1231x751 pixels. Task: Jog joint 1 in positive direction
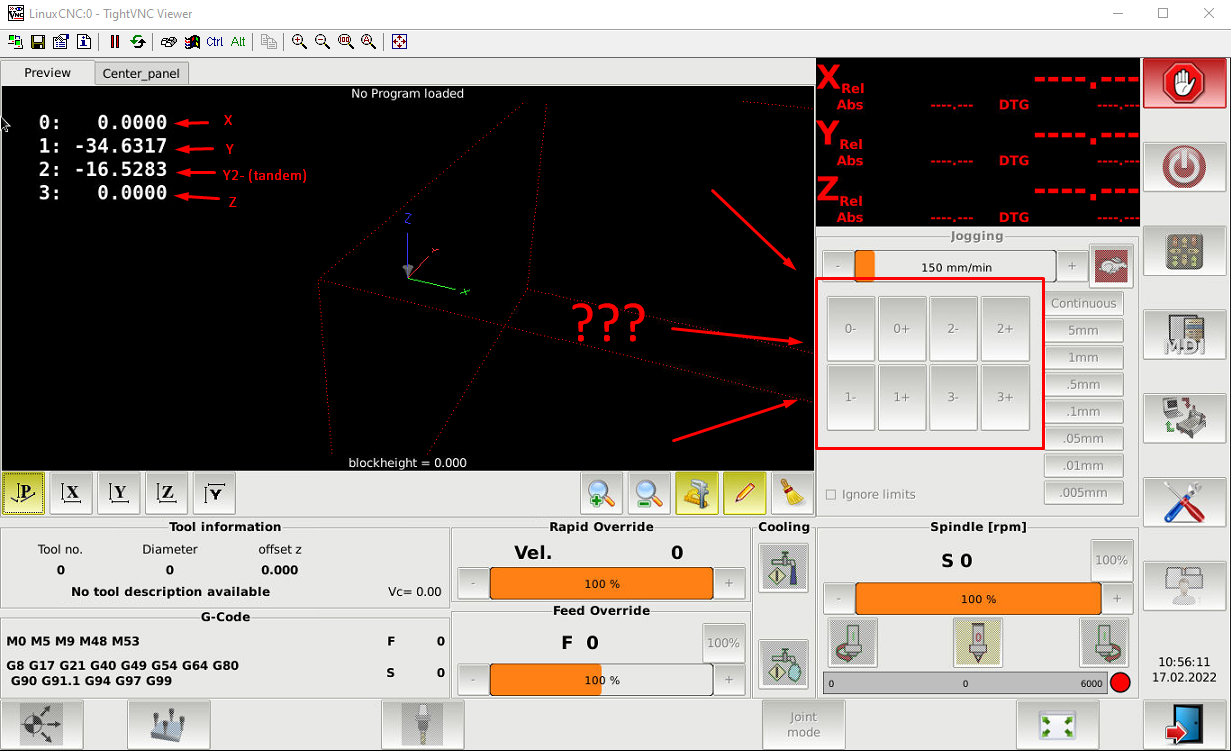pyautogui.click(x=902, y=397)
